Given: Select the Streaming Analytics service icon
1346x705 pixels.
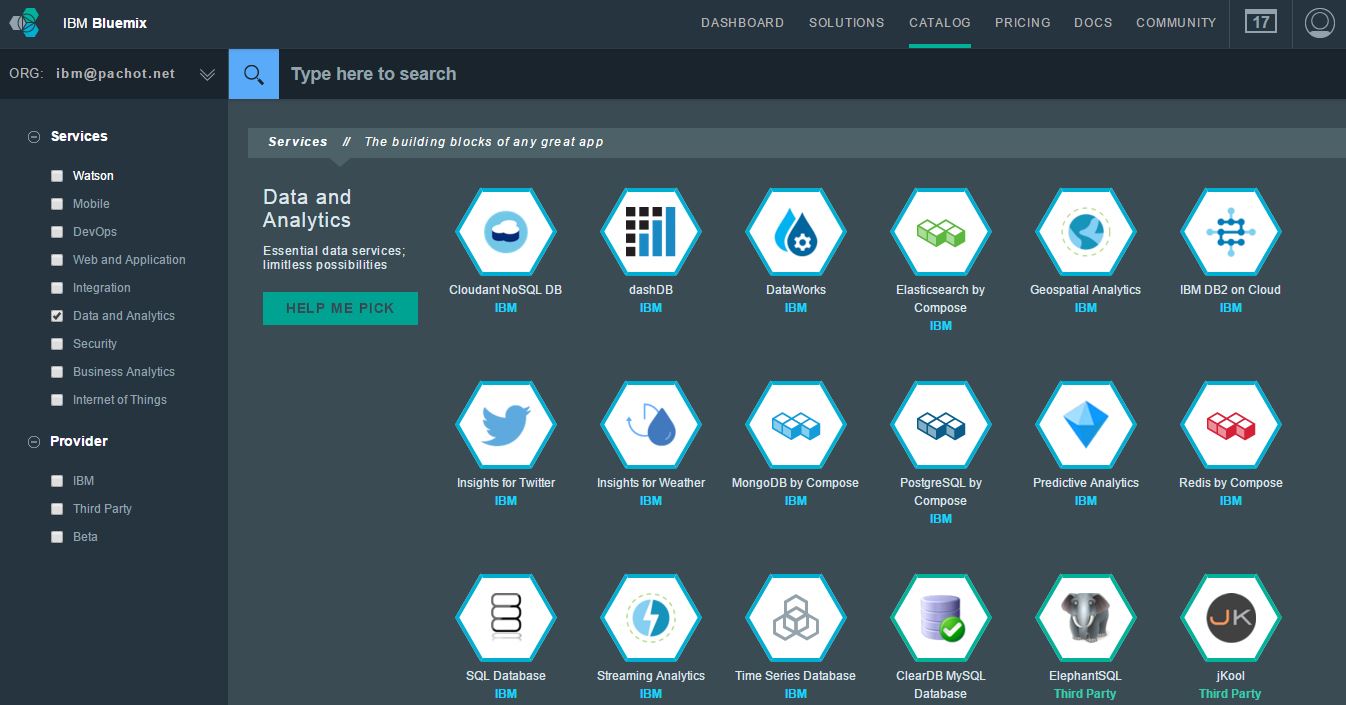Looking at the screenshot, I should (651, 617).
